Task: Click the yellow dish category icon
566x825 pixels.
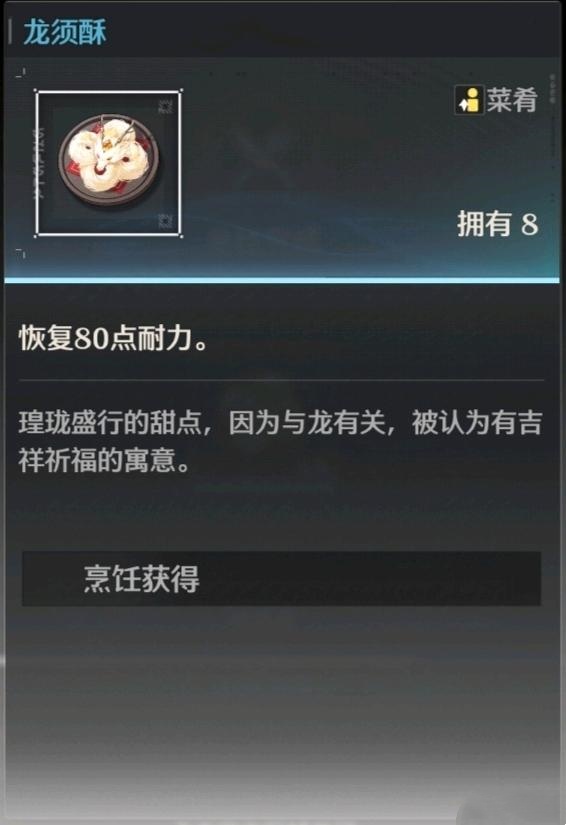Action: [469, 100]
